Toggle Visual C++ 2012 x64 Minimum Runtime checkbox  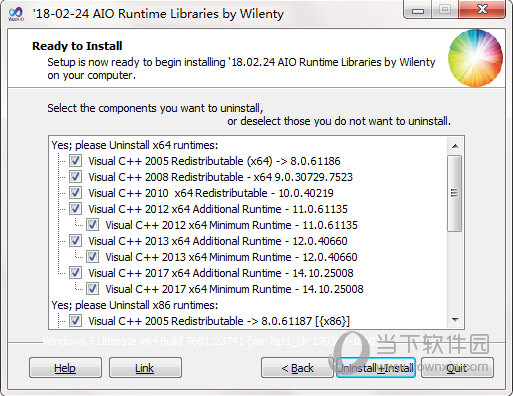click(92, 225)
